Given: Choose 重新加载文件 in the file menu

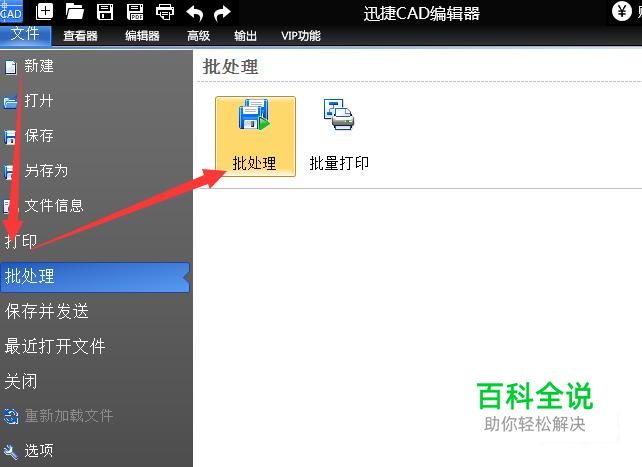Looking at the screenshot, I should 69,416.
